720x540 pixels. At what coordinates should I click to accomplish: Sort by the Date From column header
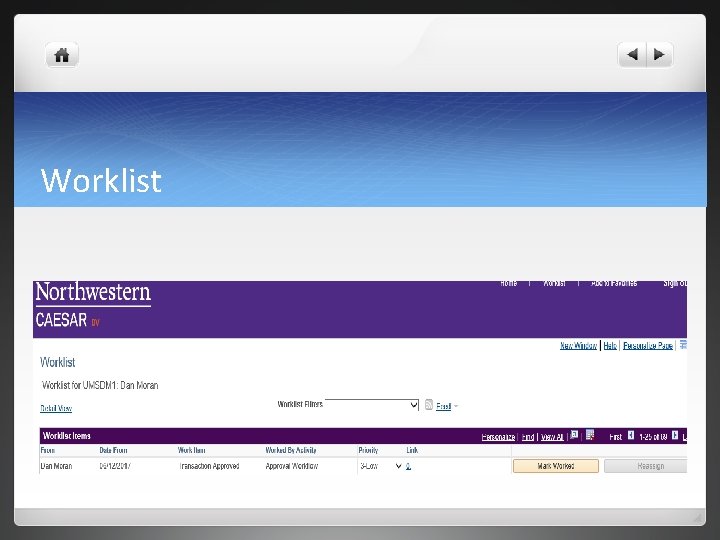tap(113, 450)
